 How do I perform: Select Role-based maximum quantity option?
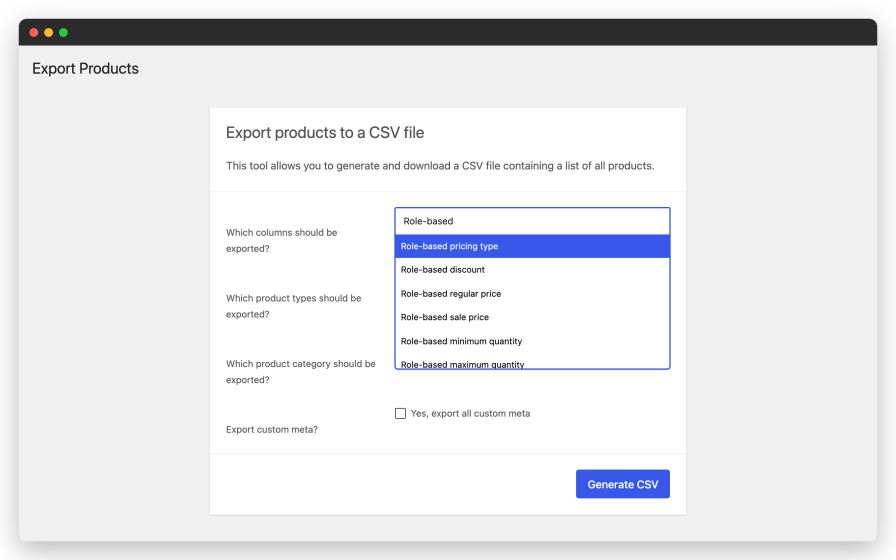532,362
